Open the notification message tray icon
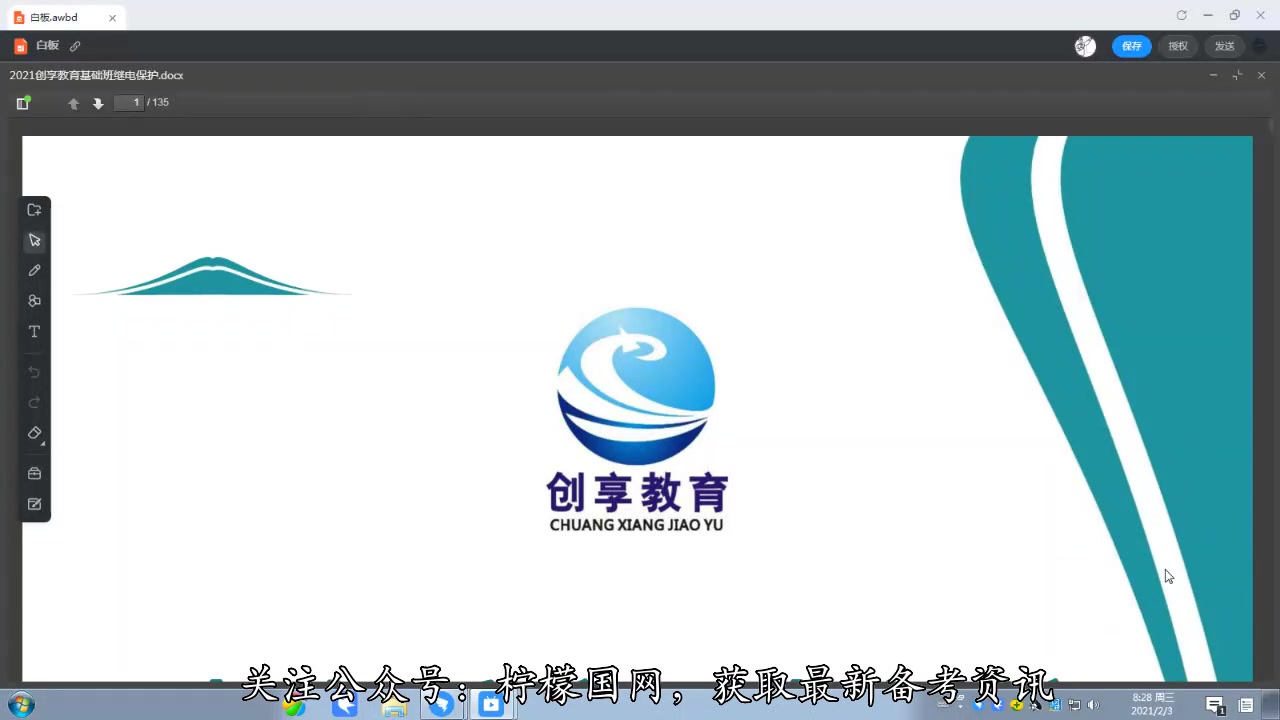Viewport: 1280px width, 720px height. point(1215,705)
